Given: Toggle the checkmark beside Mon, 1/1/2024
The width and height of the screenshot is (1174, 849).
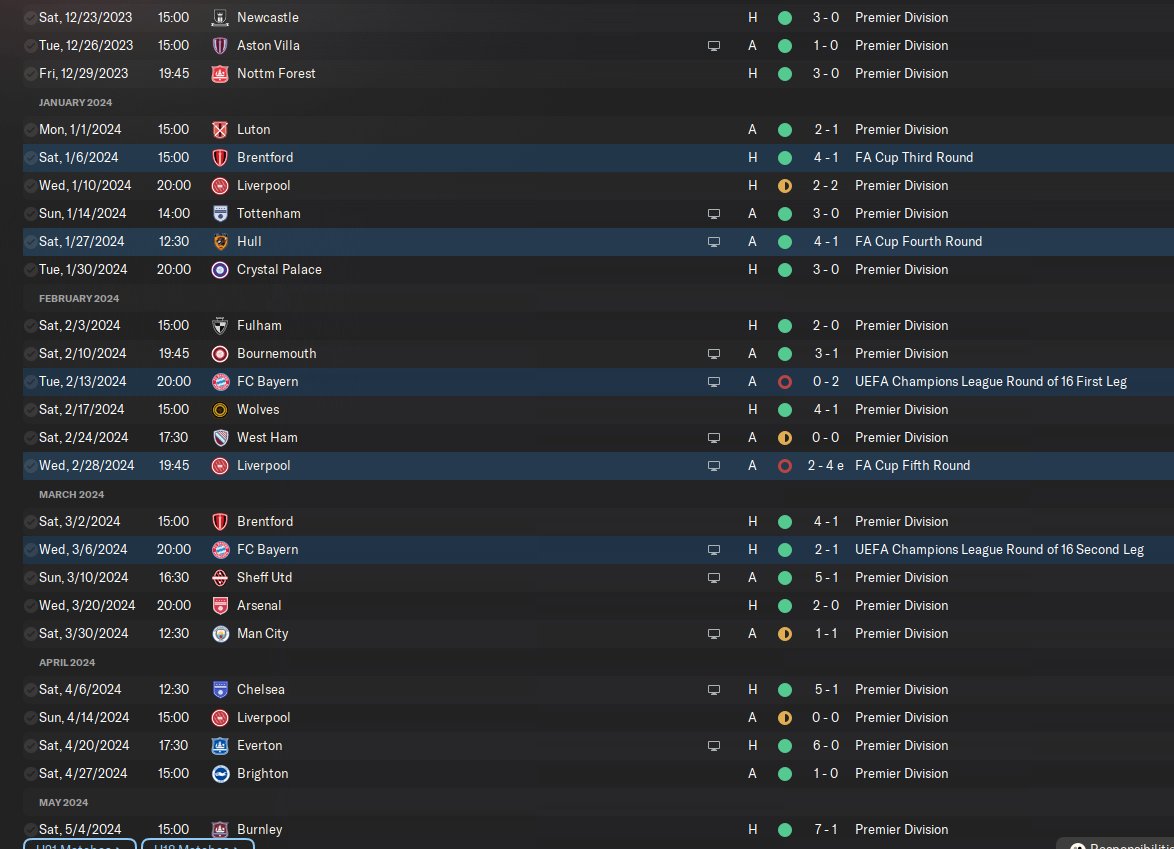Looking at the screenshot, I should pos(30,130).
